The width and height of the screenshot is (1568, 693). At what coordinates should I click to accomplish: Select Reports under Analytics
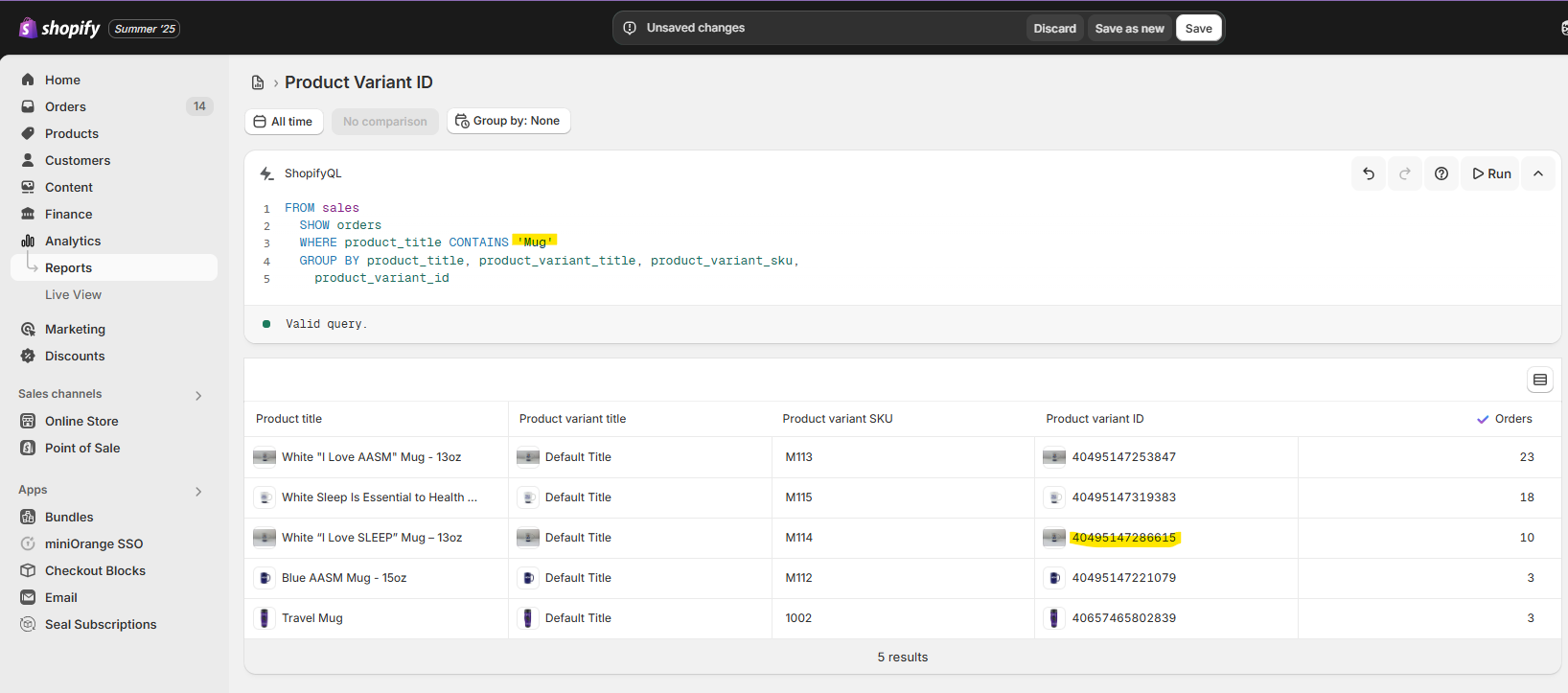coord(68,267)
